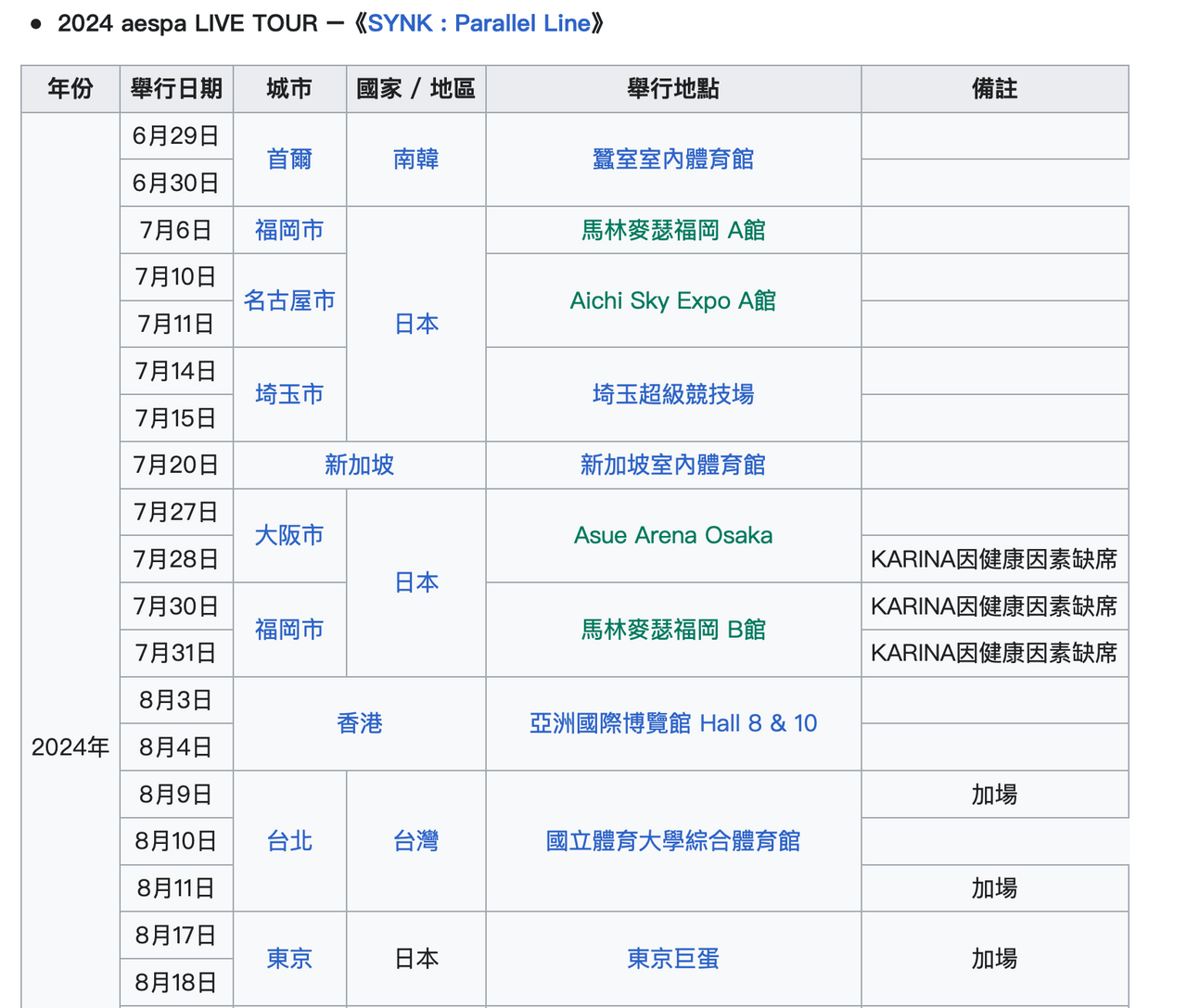Open the 香港 link
The image size is (1187, 1008).
click(x=360, y=723)
